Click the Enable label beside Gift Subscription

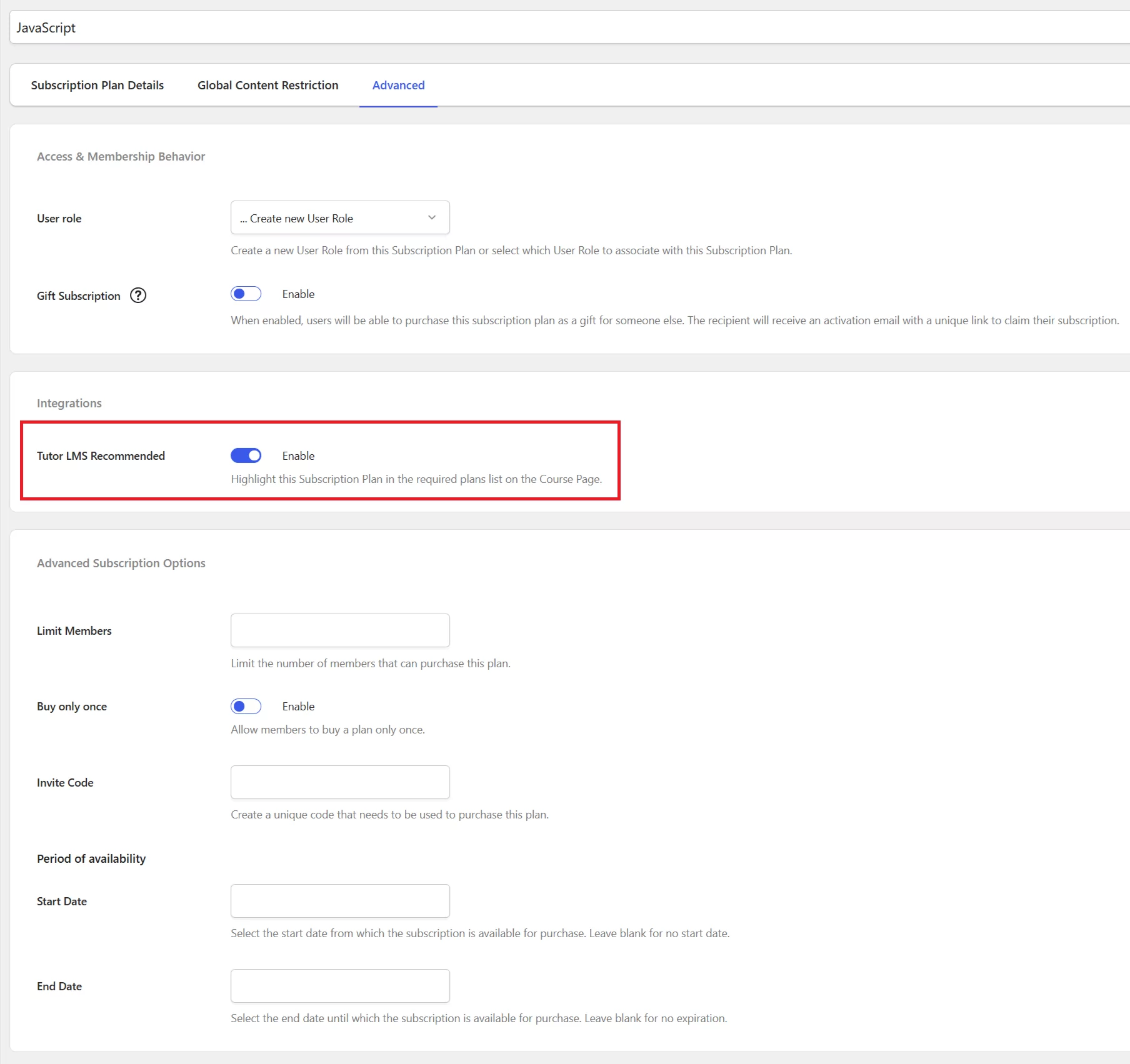298,294
